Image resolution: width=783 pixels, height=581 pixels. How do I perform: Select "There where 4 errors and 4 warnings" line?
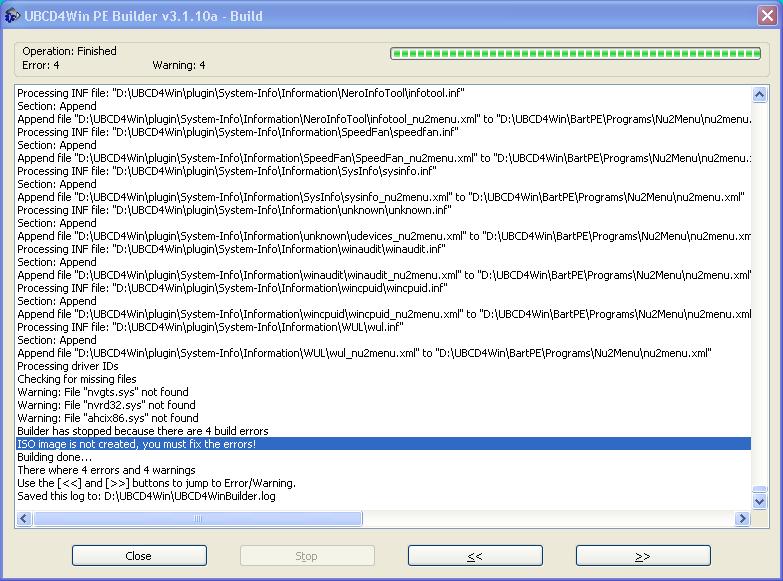pyautogui.click(x=384, y=470)
